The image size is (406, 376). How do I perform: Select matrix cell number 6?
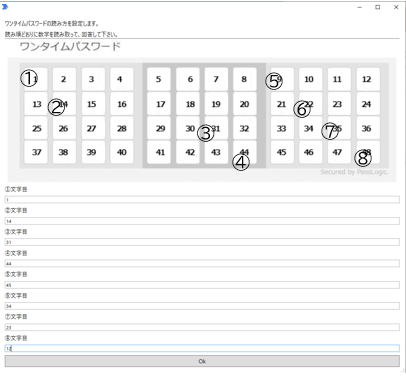coord(188,79)
